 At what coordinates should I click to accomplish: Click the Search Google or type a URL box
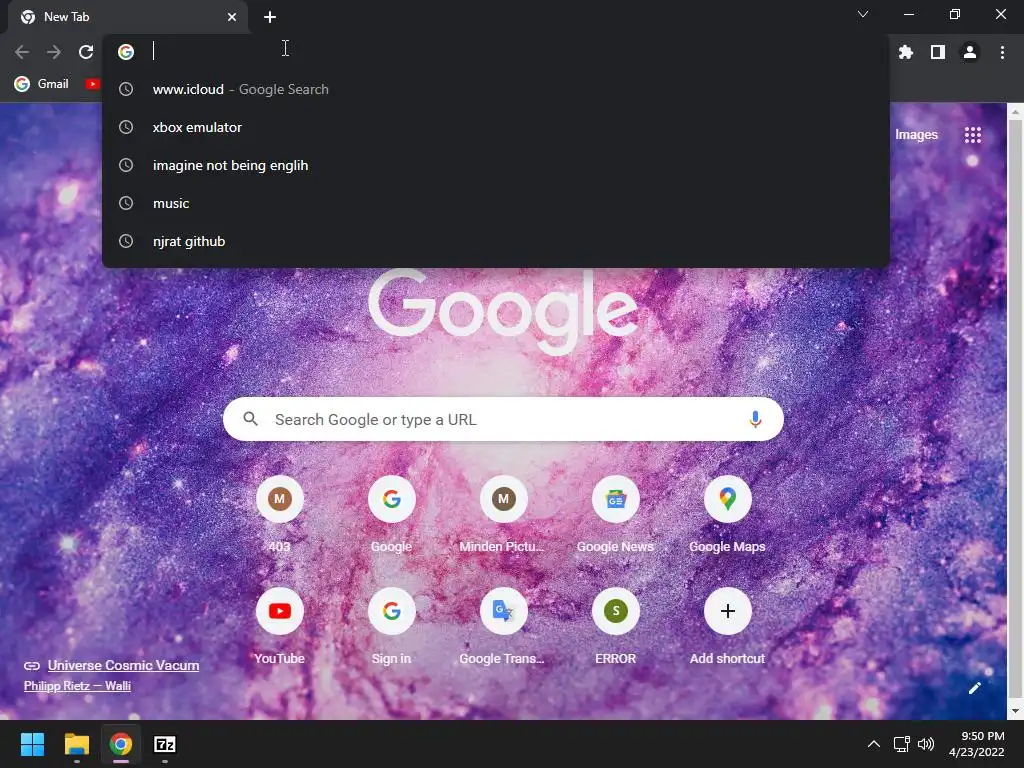tap(503, 419)
